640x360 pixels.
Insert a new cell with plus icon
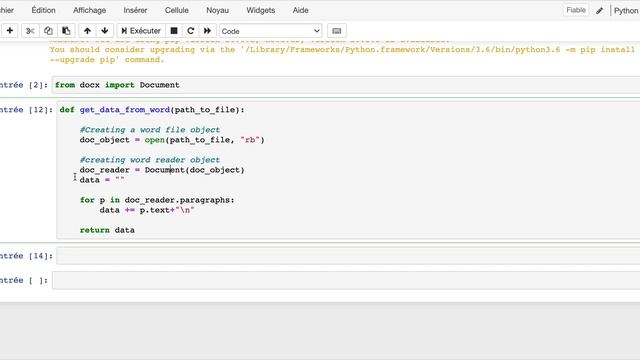point(10,31)
